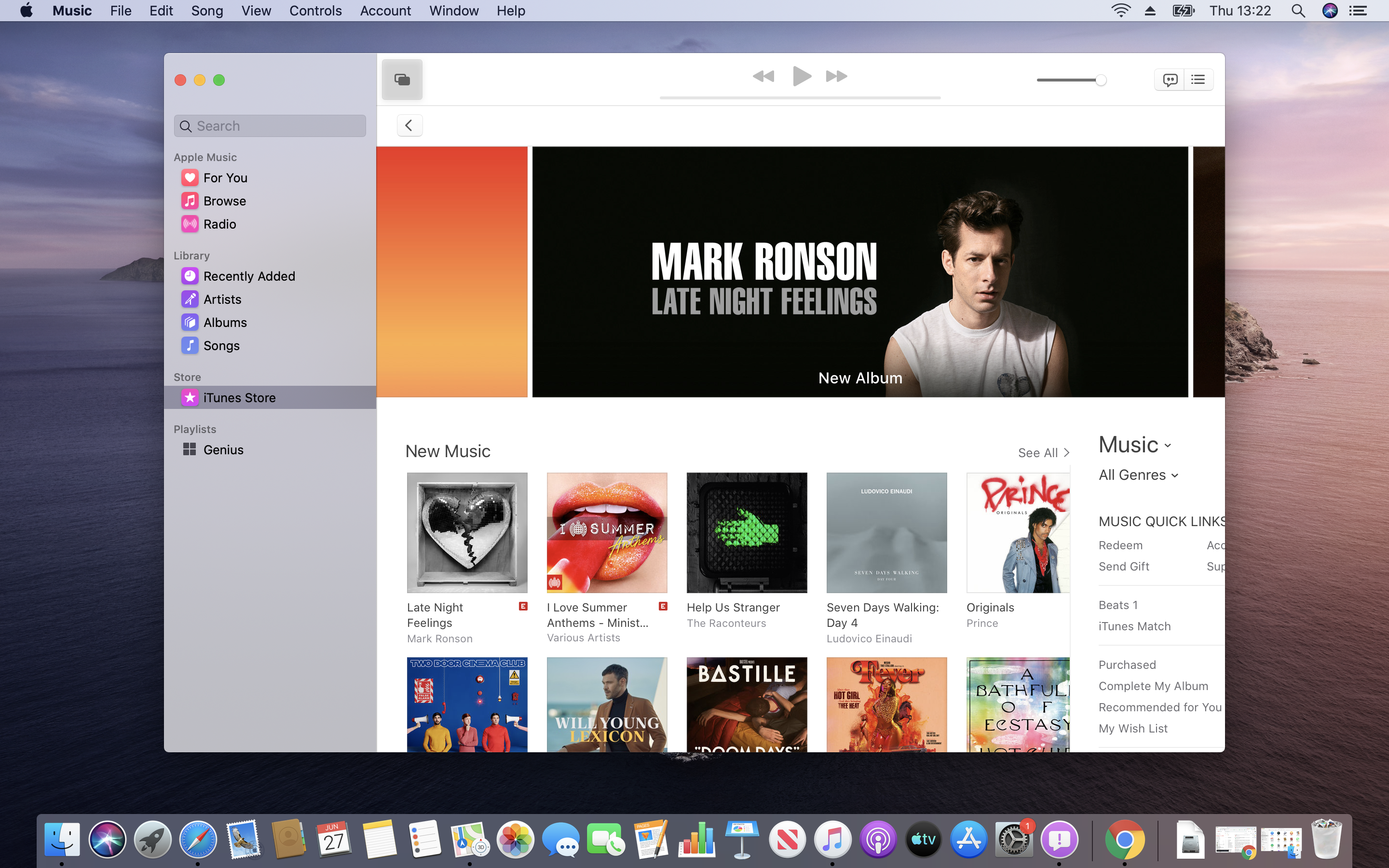
Task: Open Purchased quick link
Action: [1127, 665]
